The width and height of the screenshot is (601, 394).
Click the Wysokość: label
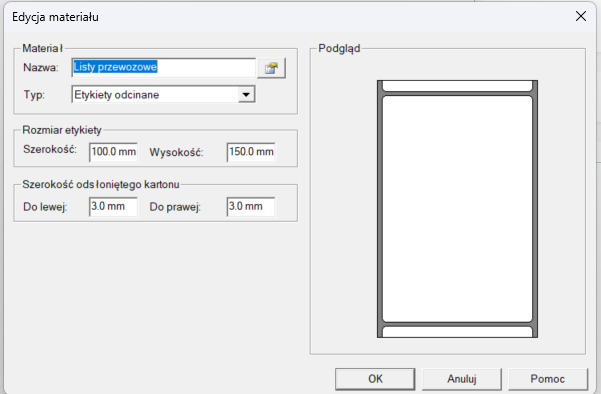(176, 153)
